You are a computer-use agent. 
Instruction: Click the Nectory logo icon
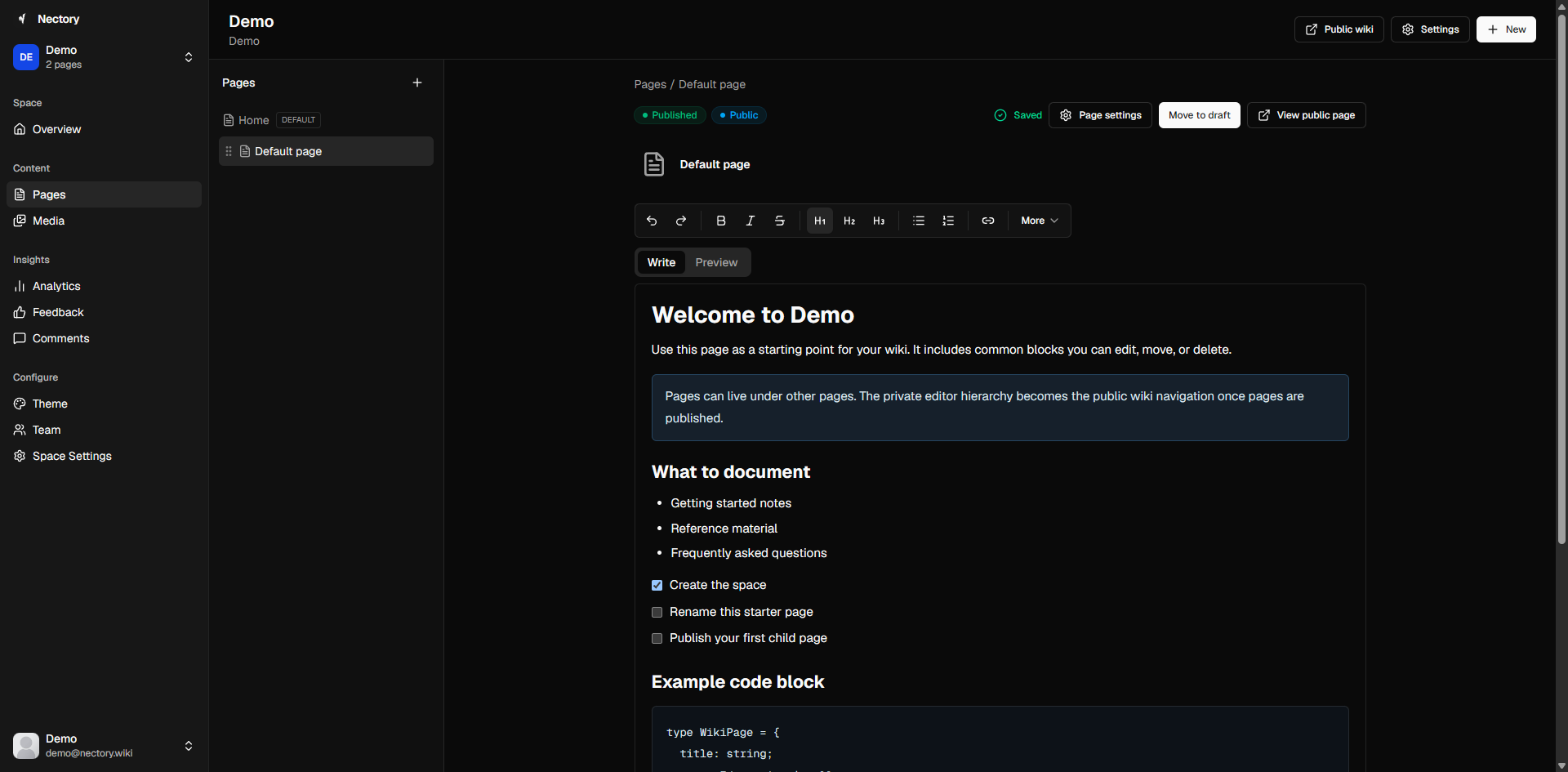click(22, 19)
